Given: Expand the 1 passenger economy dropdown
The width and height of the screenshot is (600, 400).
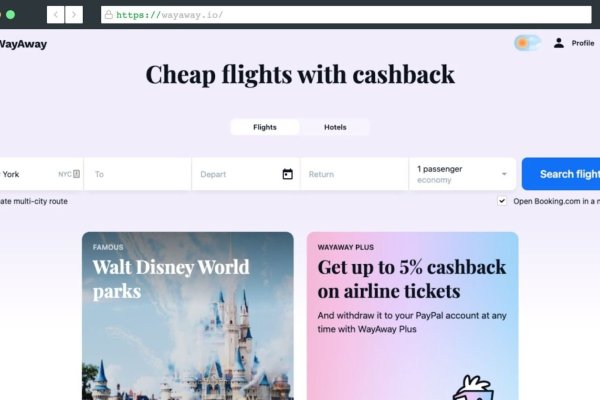Looking at the screenshot, I should click(x=463, y=174).
